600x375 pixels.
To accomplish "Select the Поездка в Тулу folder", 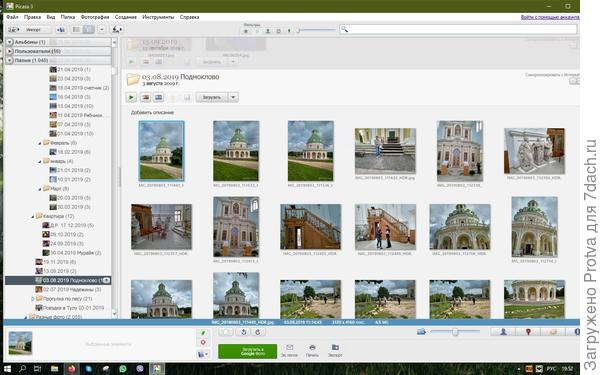I will click(70, 308).
